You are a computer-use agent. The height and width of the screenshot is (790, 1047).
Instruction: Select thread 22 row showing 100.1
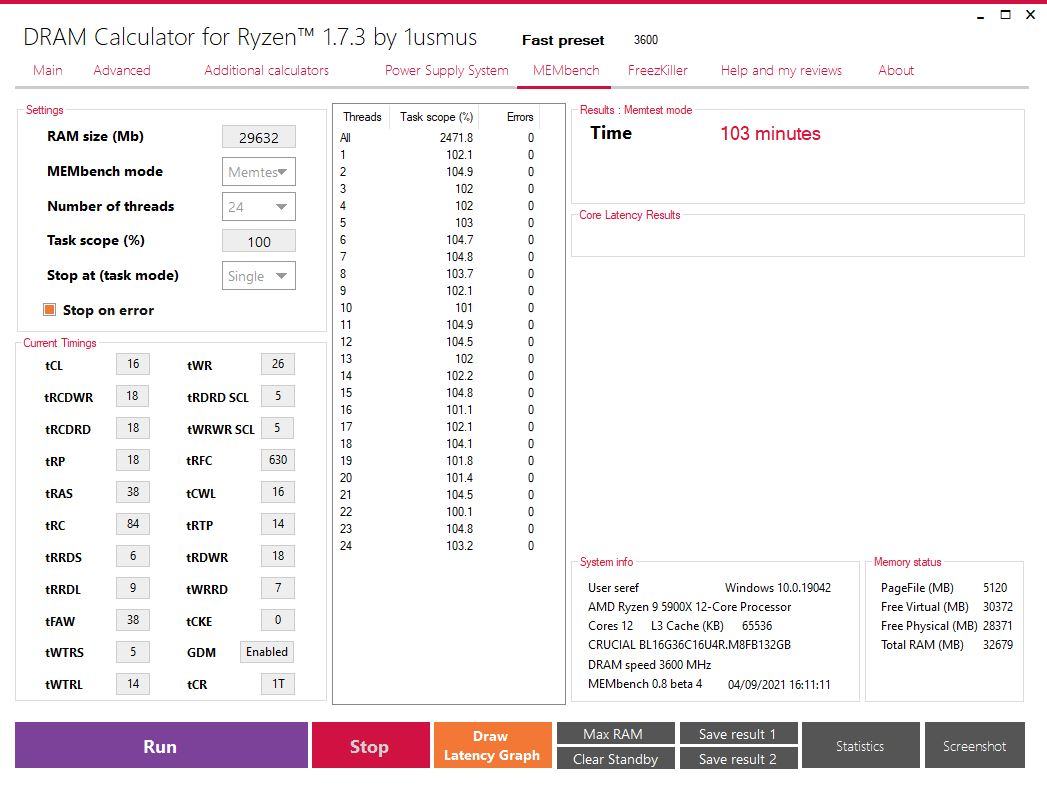click(437, 512)
